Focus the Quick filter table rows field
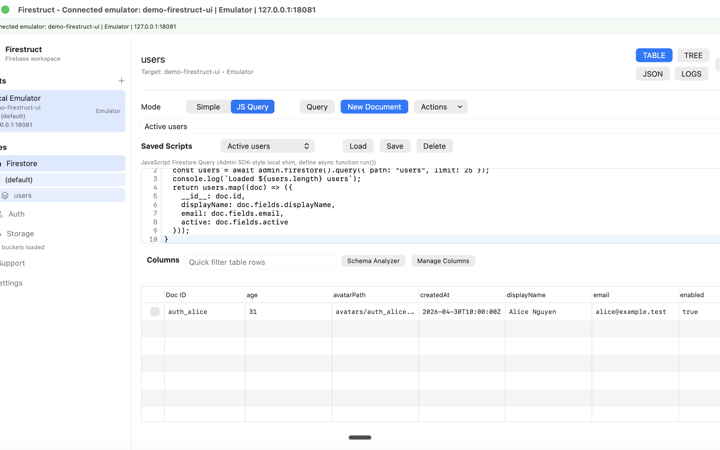Viewport: 720px width, 450px height. (260, 262)
